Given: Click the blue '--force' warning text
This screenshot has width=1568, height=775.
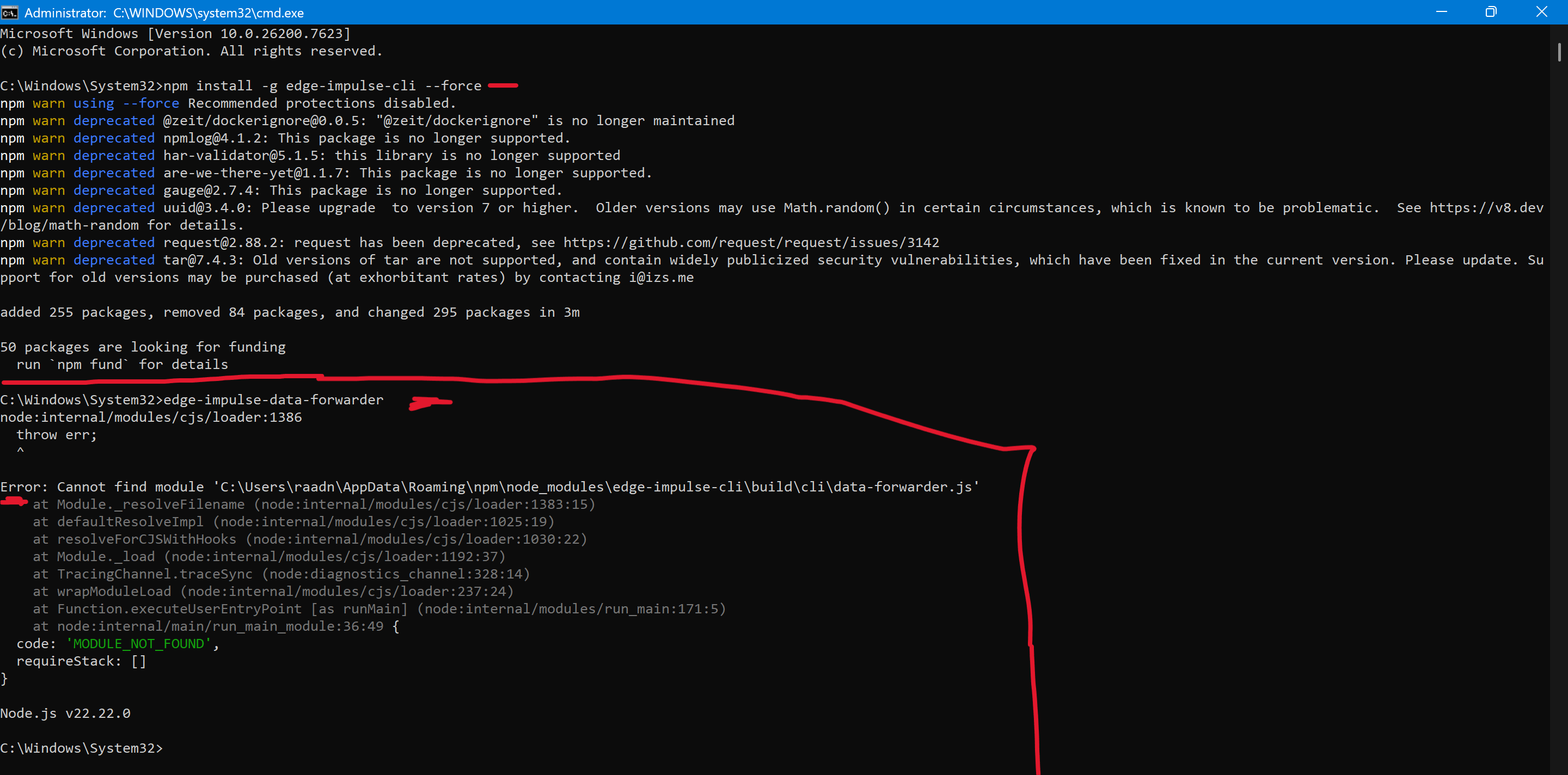Looking at the screenshot, I should point(150,103).
